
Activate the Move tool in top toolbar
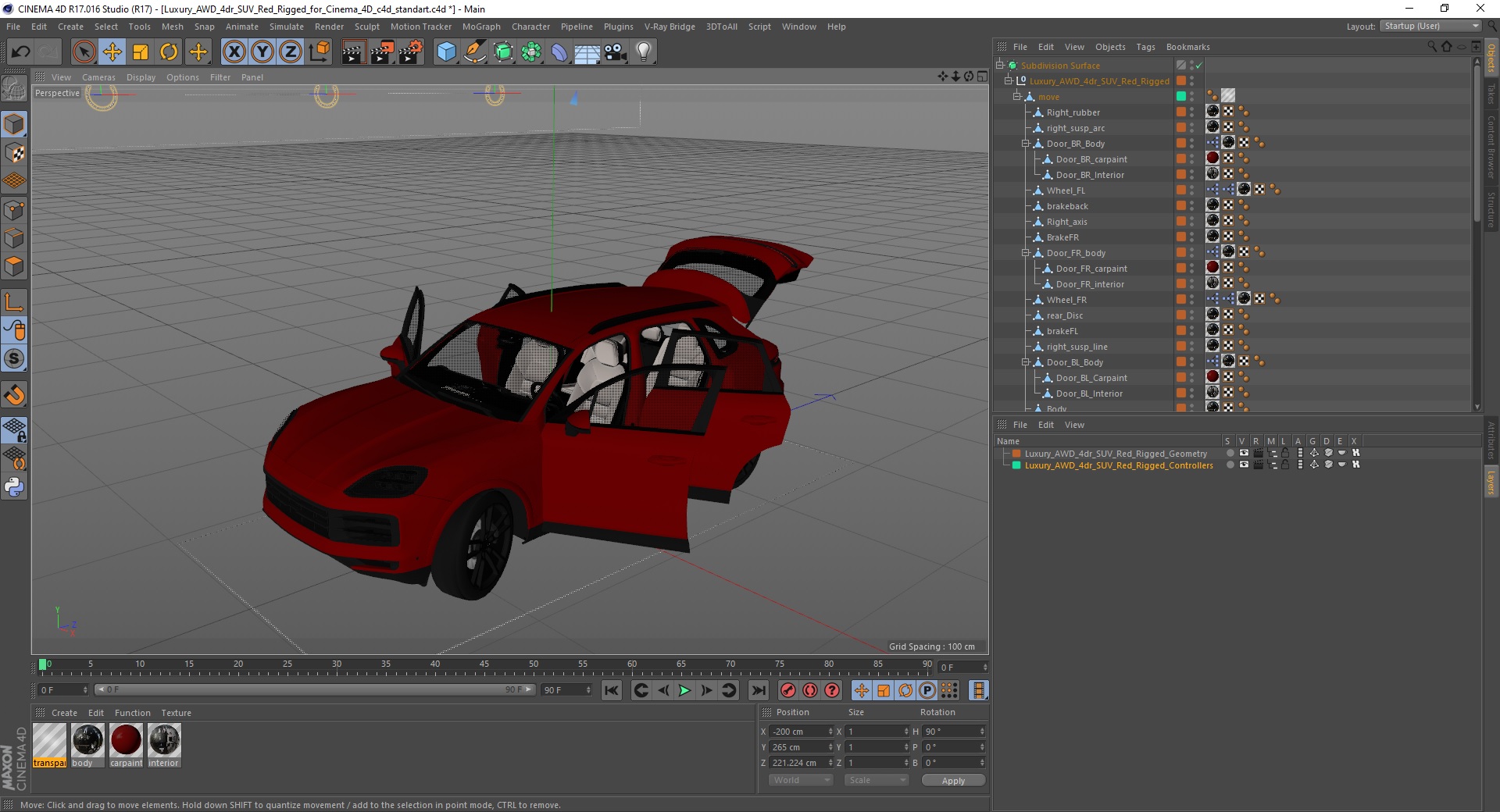coord(112,52)
